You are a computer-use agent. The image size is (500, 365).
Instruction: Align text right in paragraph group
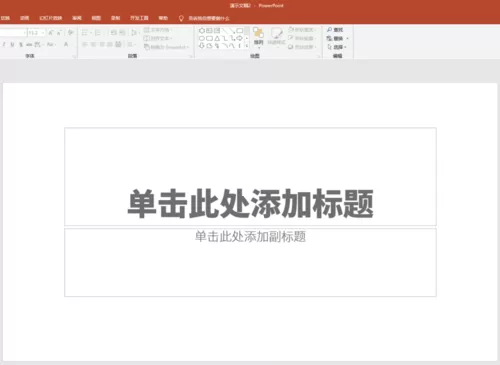(x=102, y=44)
